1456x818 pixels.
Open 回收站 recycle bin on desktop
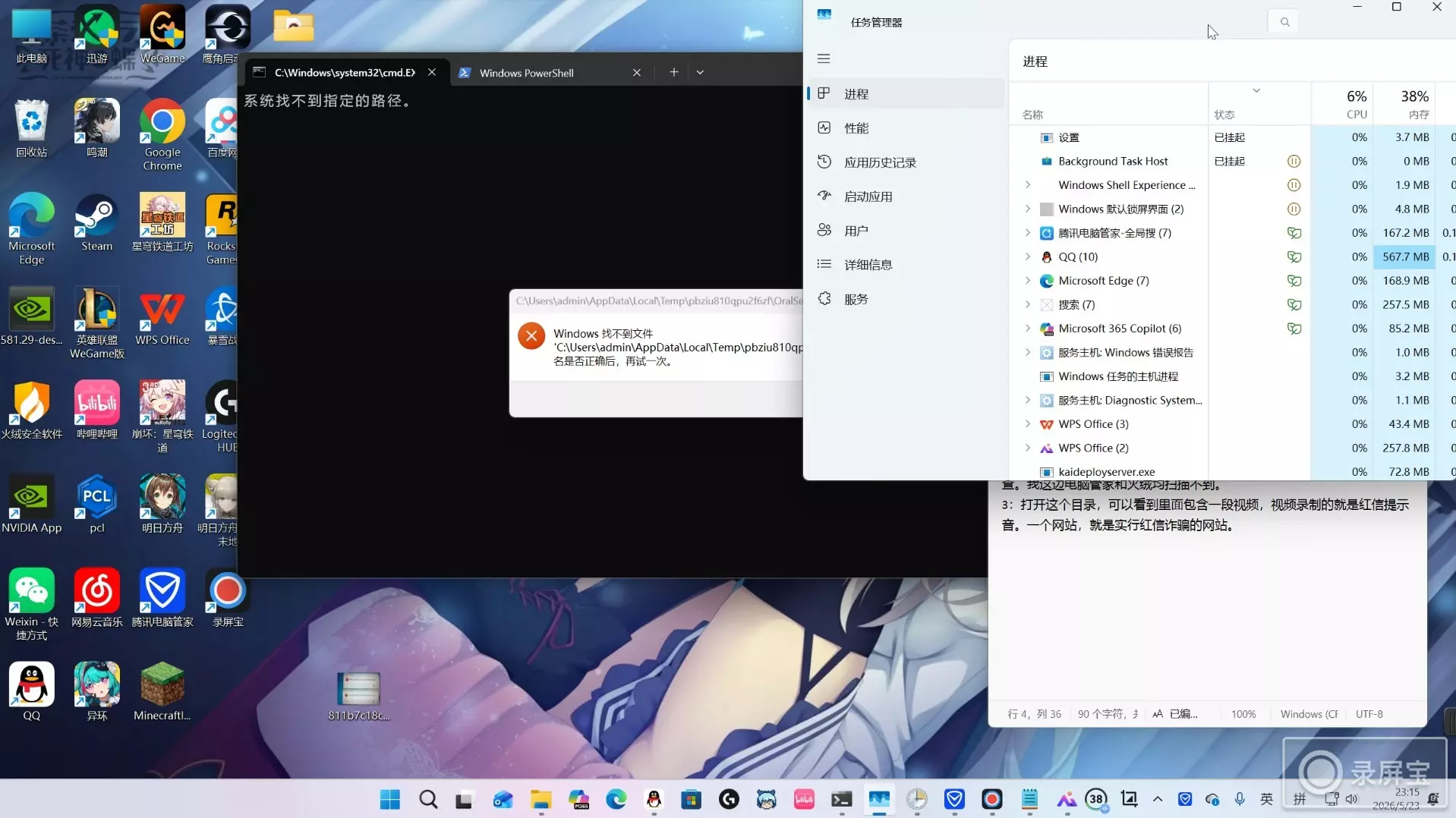32,129
